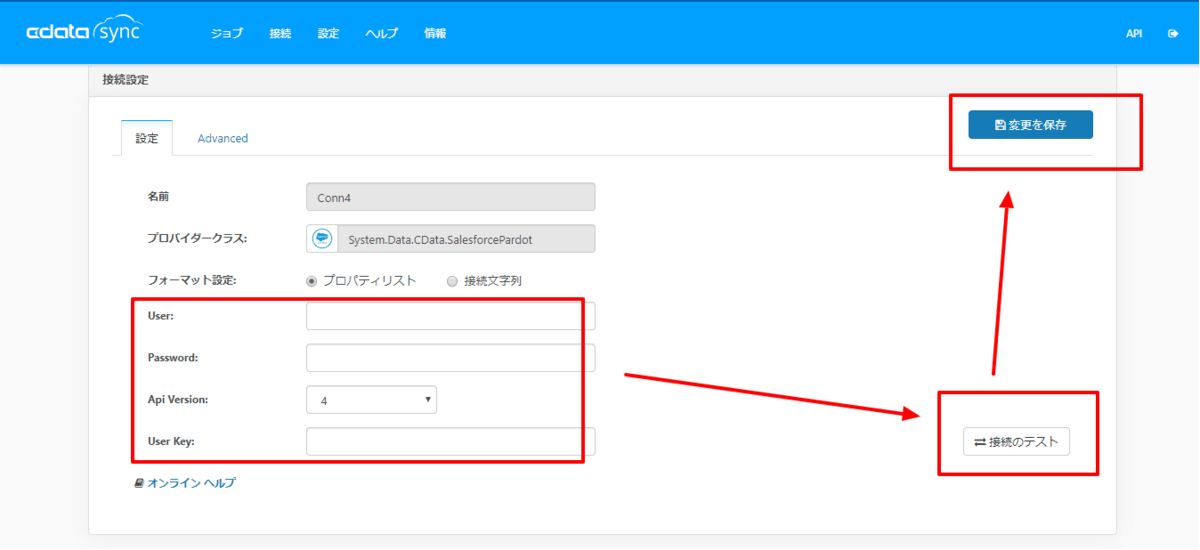Click the logout icon in header
The height and width of the screenshot is (550, 1200).
click(1173, 33)
